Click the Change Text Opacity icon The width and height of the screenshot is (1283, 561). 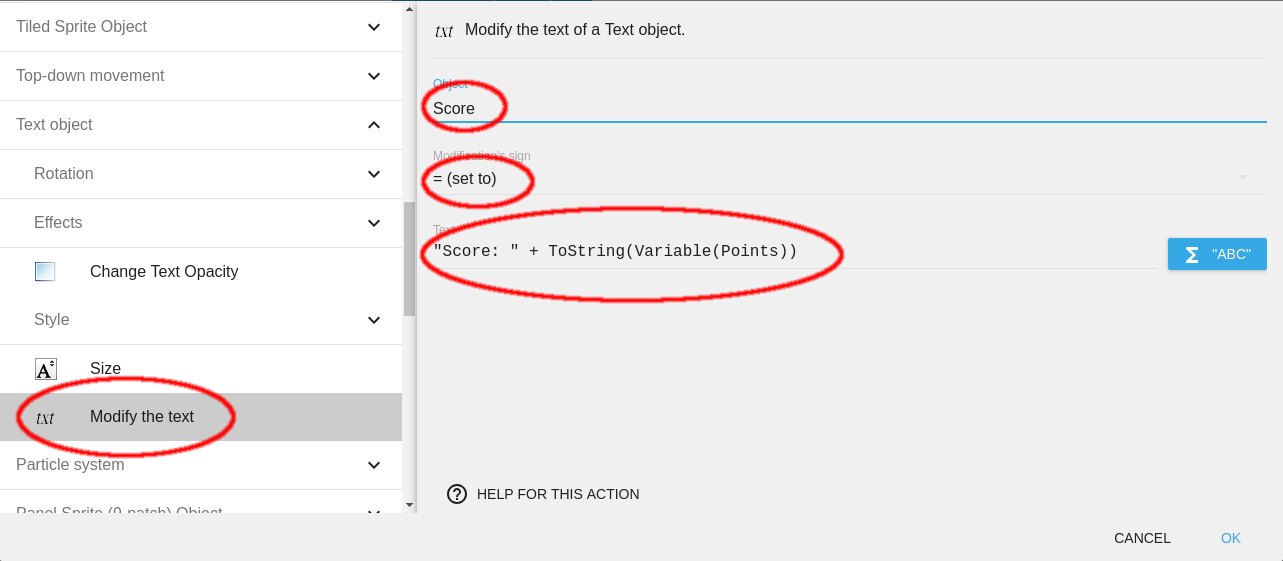point(45,272)
